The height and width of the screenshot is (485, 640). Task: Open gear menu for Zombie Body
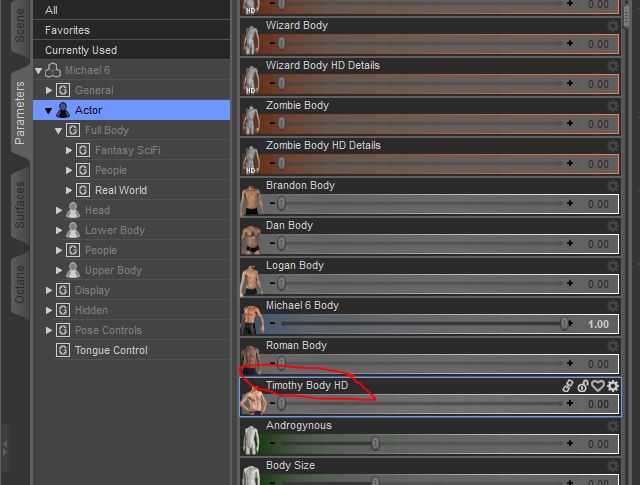point(613,106)
